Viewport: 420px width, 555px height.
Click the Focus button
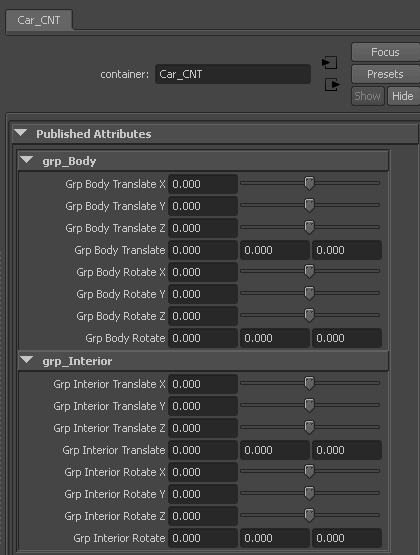pos(385,52)
